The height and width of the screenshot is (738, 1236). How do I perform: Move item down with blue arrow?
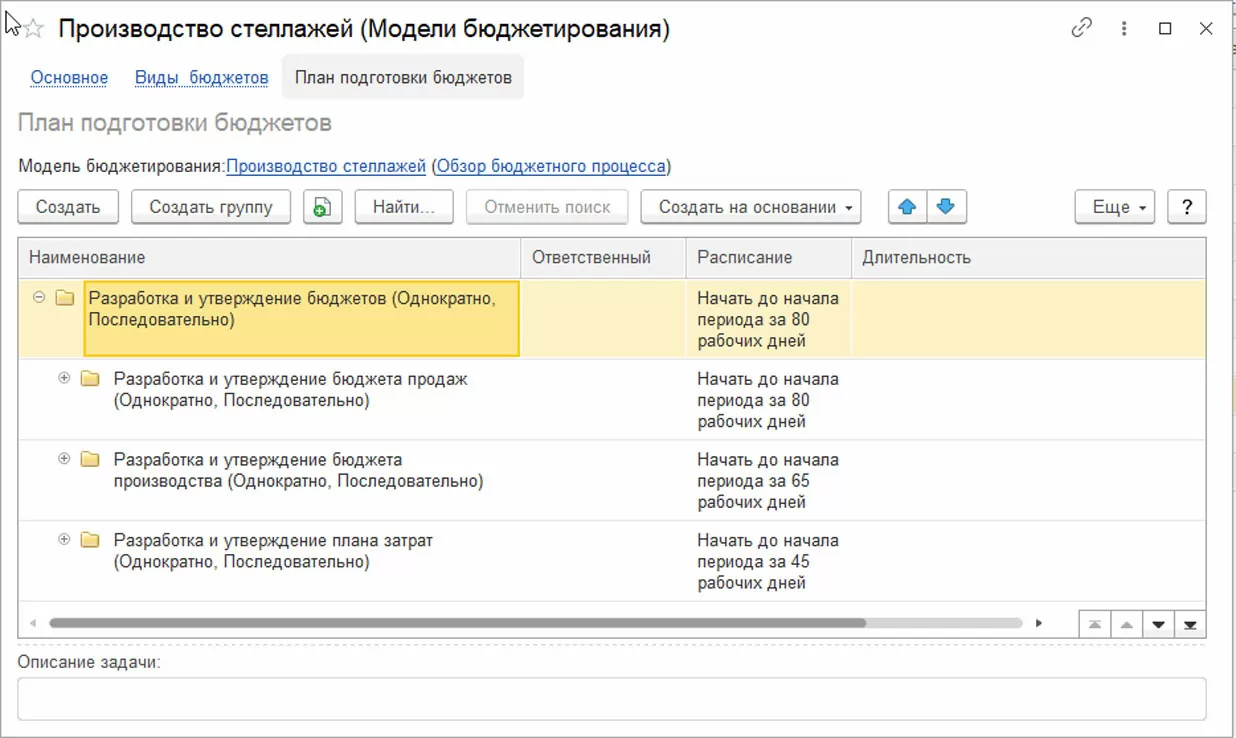(x=945, y=207)
